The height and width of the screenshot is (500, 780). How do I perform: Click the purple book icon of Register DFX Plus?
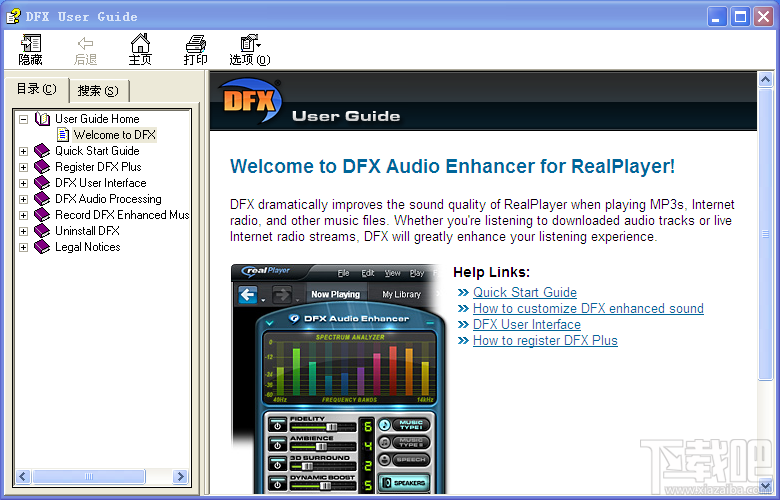(x=42, y=167)
